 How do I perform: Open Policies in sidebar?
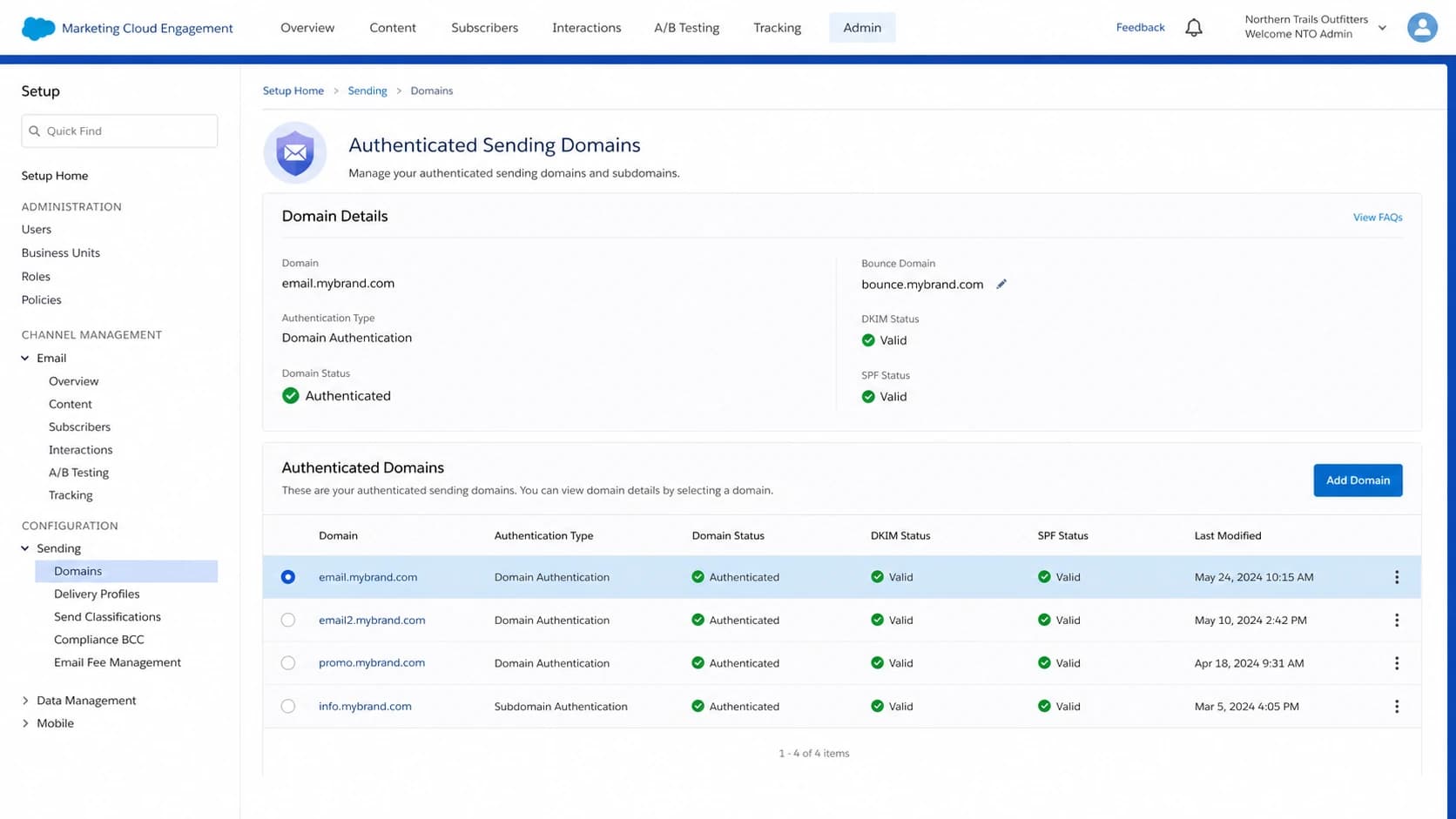[x=42, y=300]
